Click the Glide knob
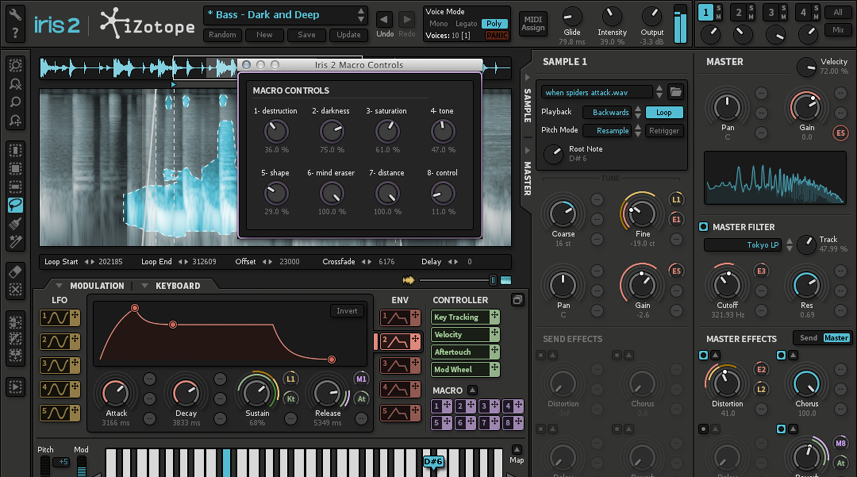 [572, 16]
